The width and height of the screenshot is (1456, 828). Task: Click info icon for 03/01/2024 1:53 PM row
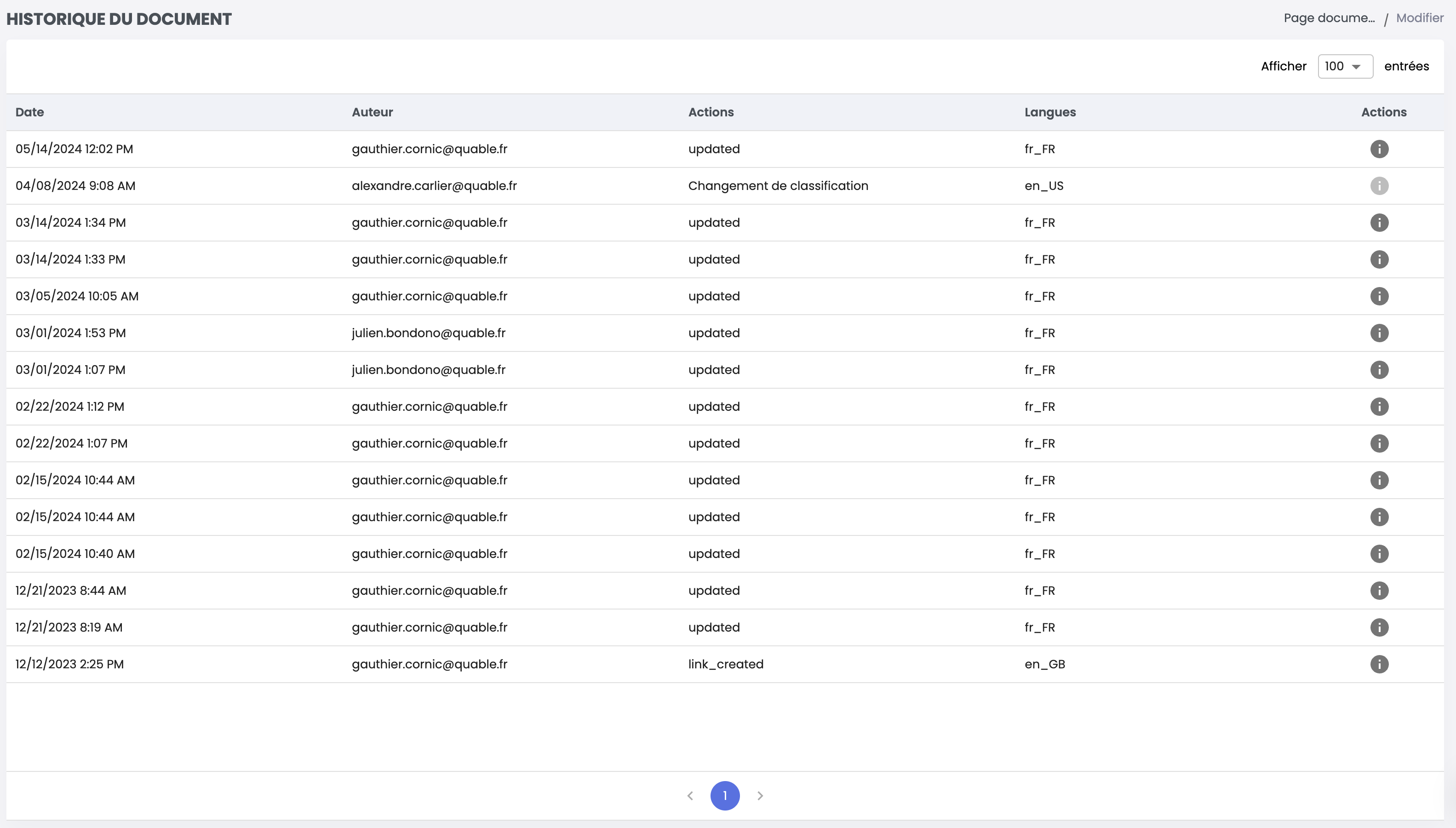click(1379, 333)
